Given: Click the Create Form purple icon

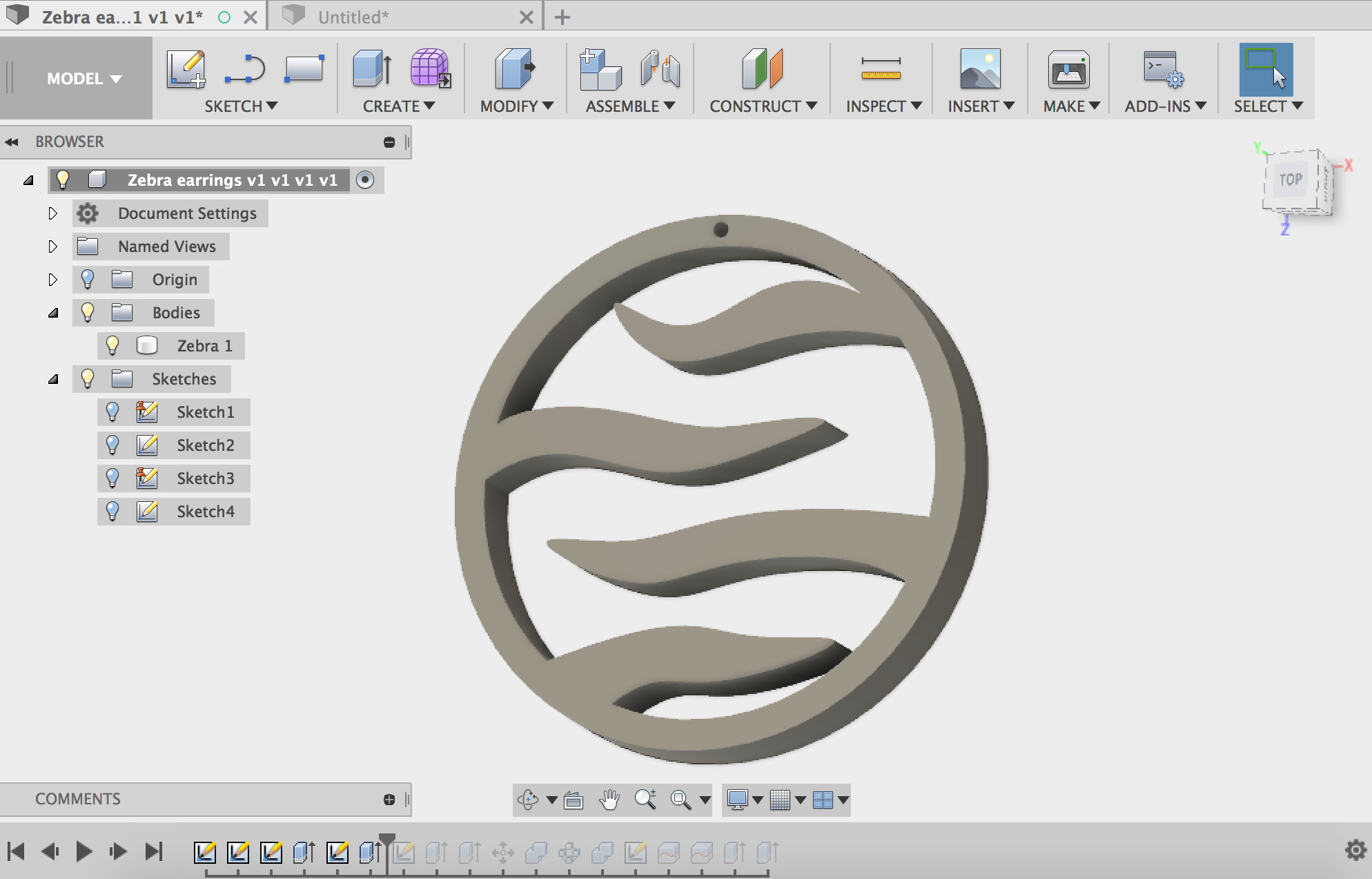Looking at the screenshot, I should (x=430, y=69).
